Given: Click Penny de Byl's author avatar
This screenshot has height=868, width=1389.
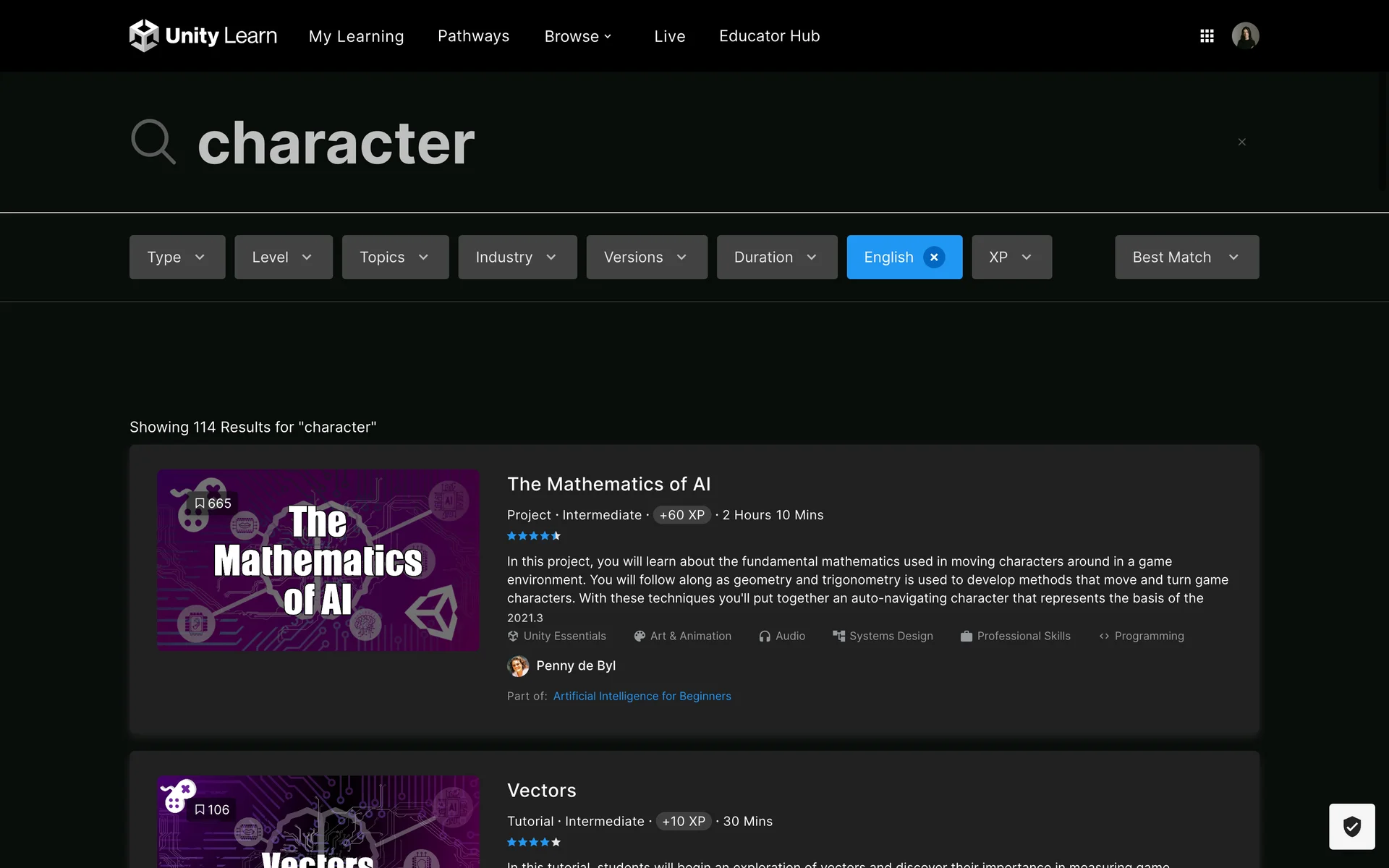Looking at the screenshot, I should click(518, 665).
